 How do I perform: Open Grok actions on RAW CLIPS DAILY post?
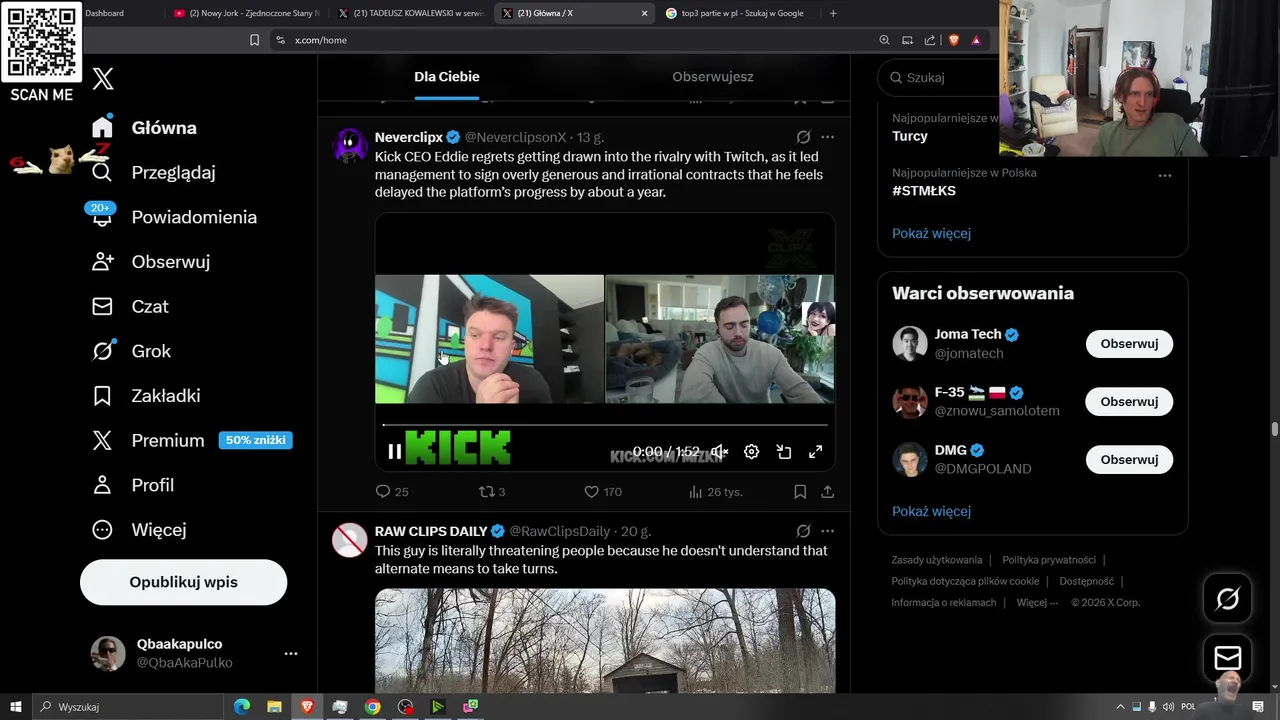click(803, 531)
